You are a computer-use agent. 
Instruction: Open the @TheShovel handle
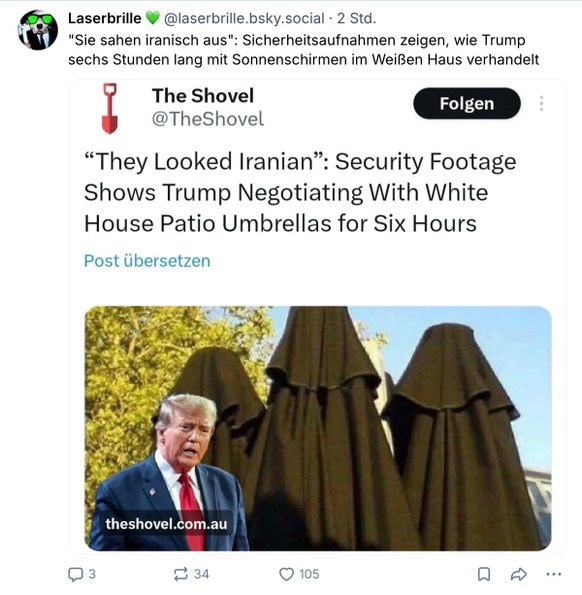pyautogui.click(x=208, y=119)
